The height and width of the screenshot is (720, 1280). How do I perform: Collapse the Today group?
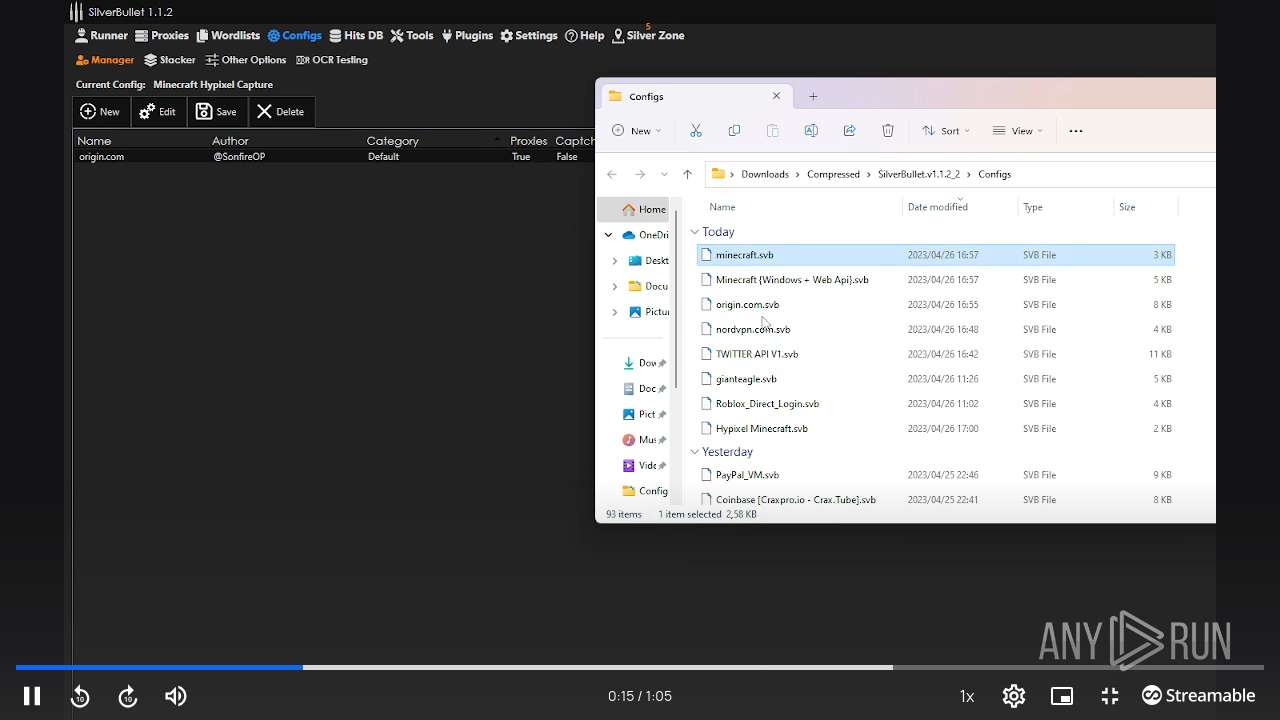[694, 232]
